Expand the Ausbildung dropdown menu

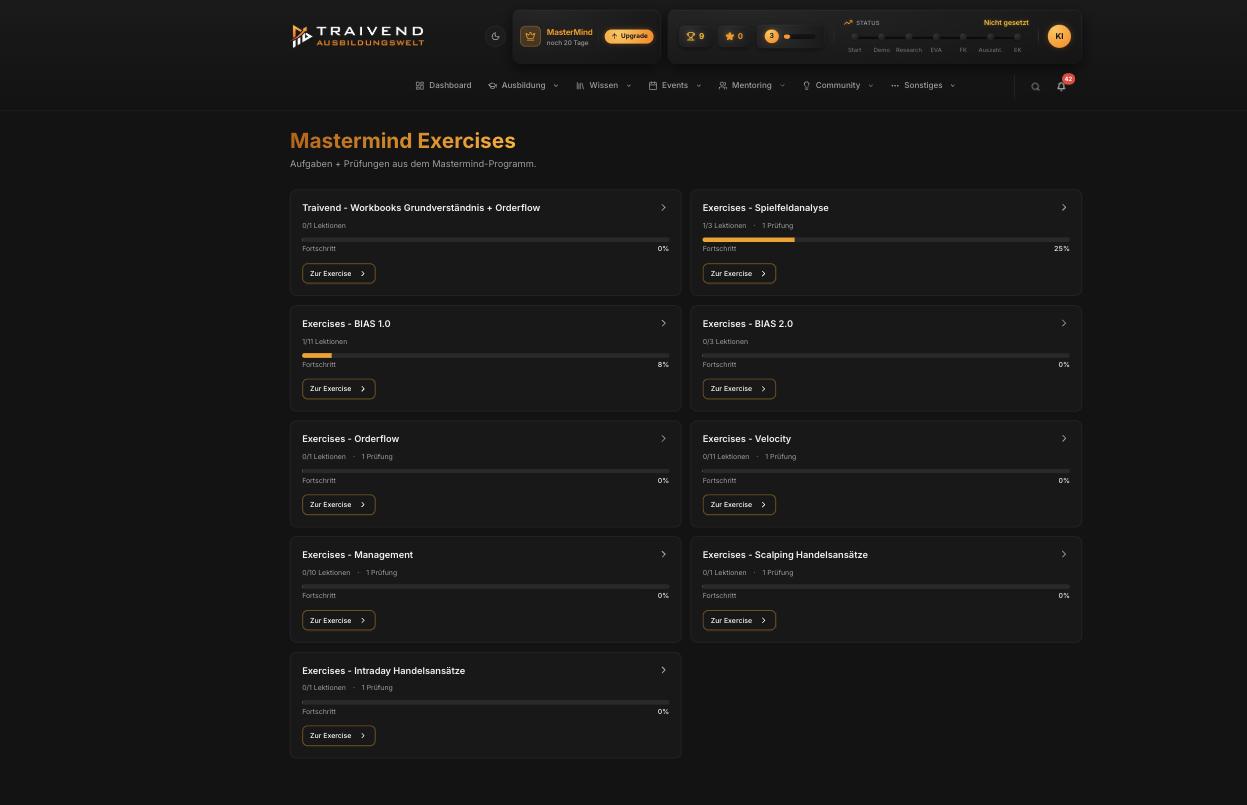(x=523, y=85)
